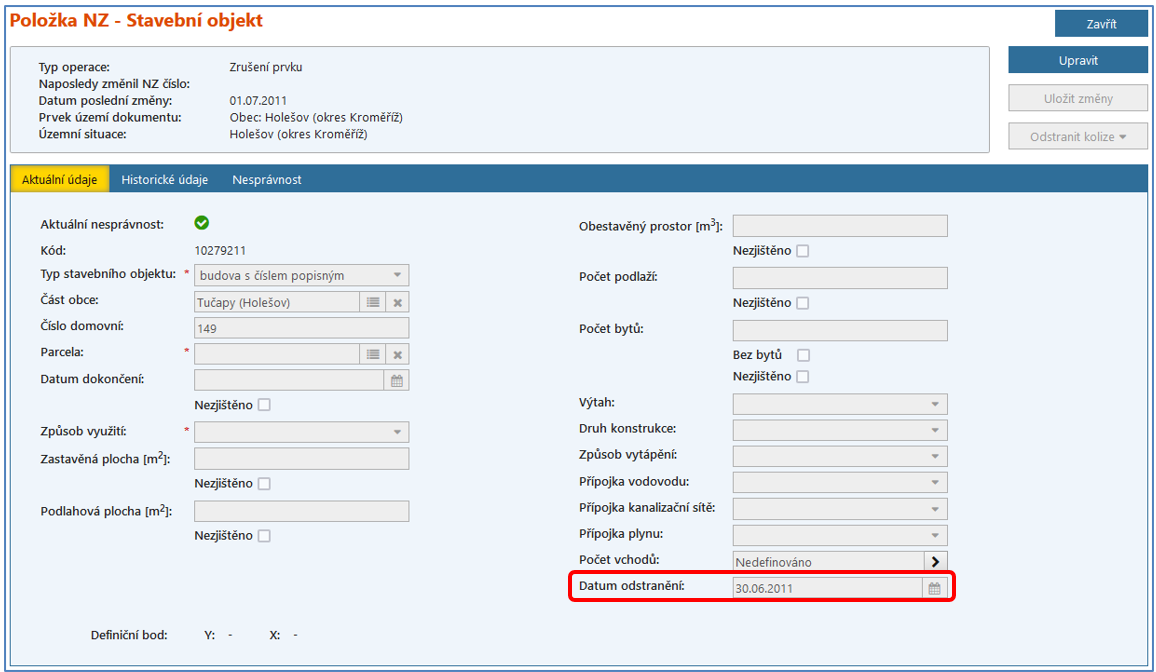Check the Bez bytů checkbox
The image size is (1156, 672).
(x=803, y=355)
